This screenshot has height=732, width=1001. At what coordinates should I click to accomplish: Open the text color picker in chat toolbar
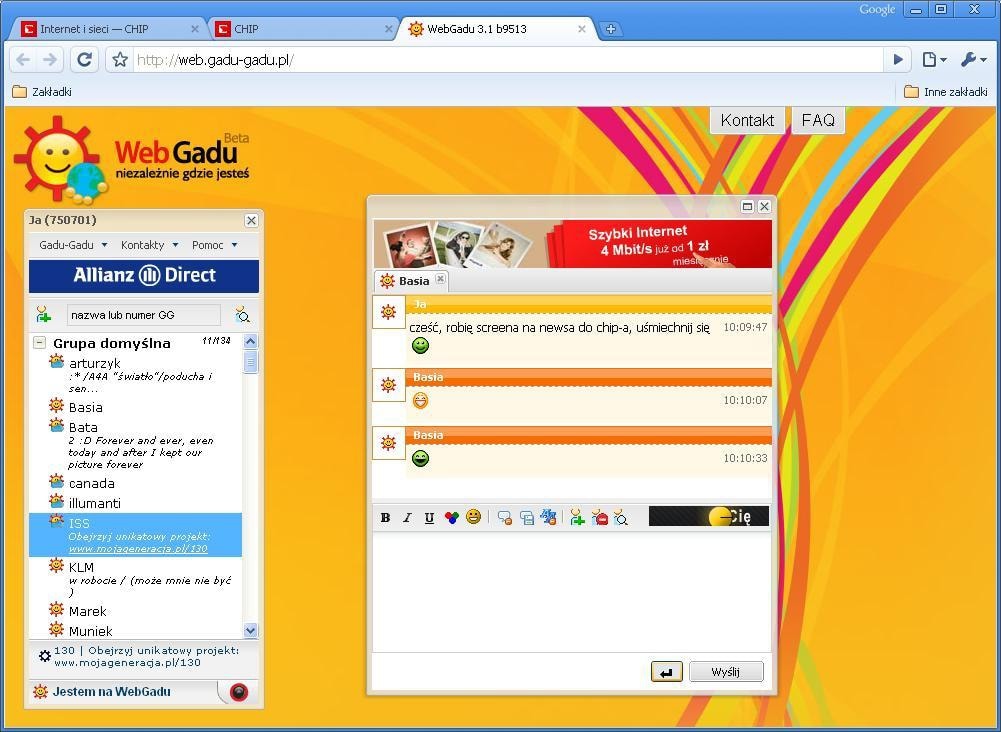(451, 517)
